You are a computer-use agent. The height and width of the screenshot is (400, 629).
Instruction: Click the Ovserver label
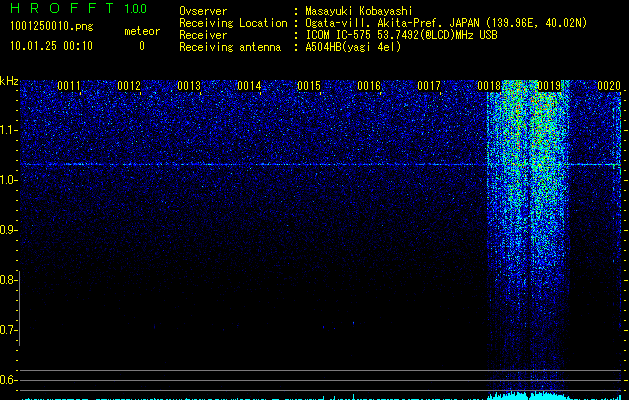point(203,11)
